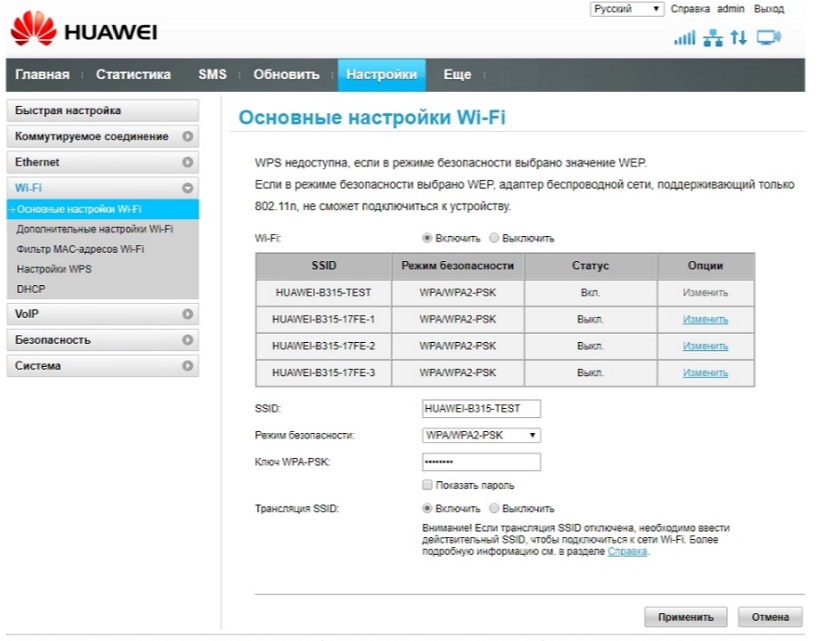The height and width of the screenshot is (641, 832).
Task: Click Изменить for HUAWEI-B315-17FE-1
Action: (705, 319)
